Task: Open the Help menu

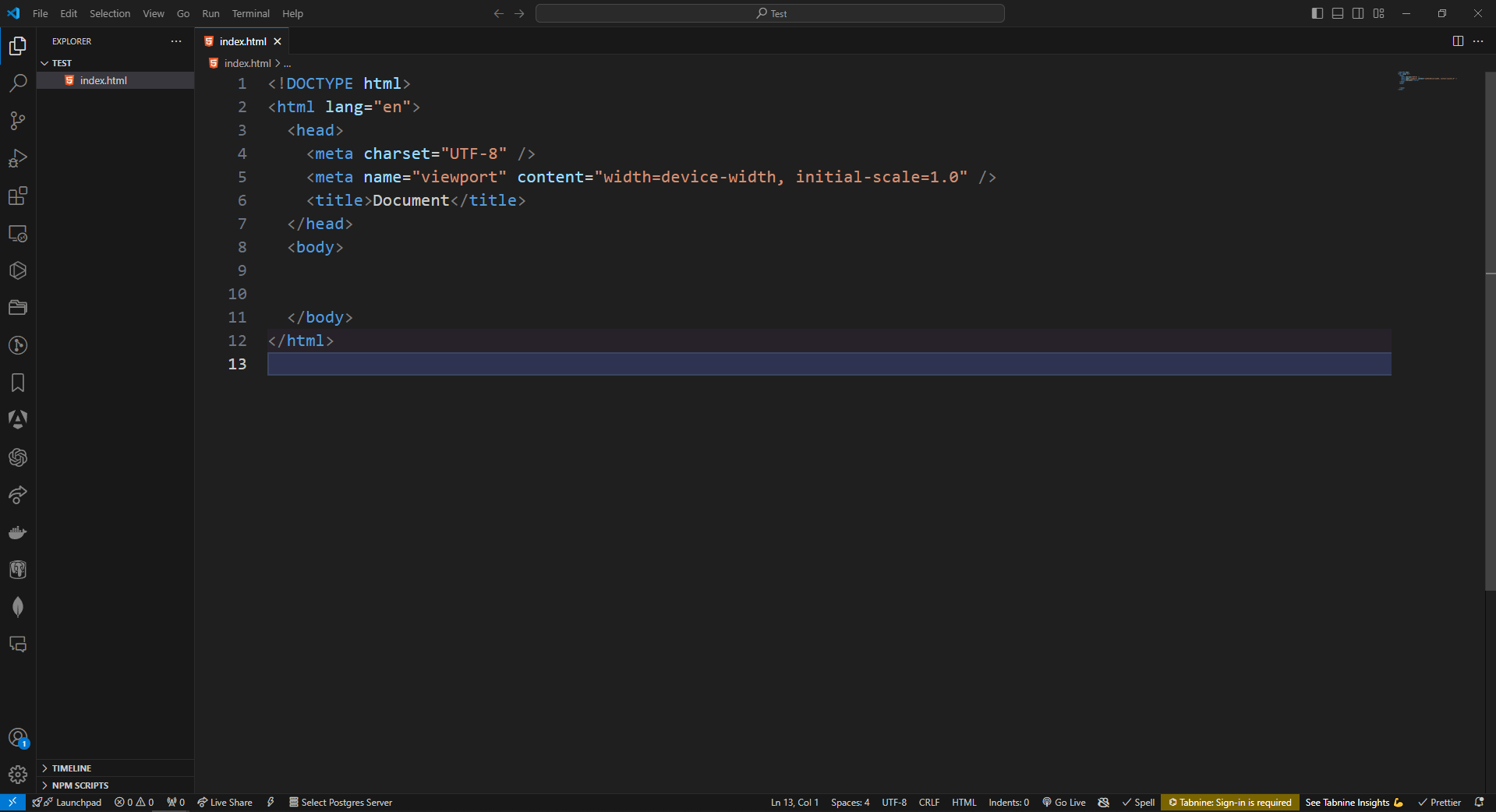Action: click(x=292, y=13)
